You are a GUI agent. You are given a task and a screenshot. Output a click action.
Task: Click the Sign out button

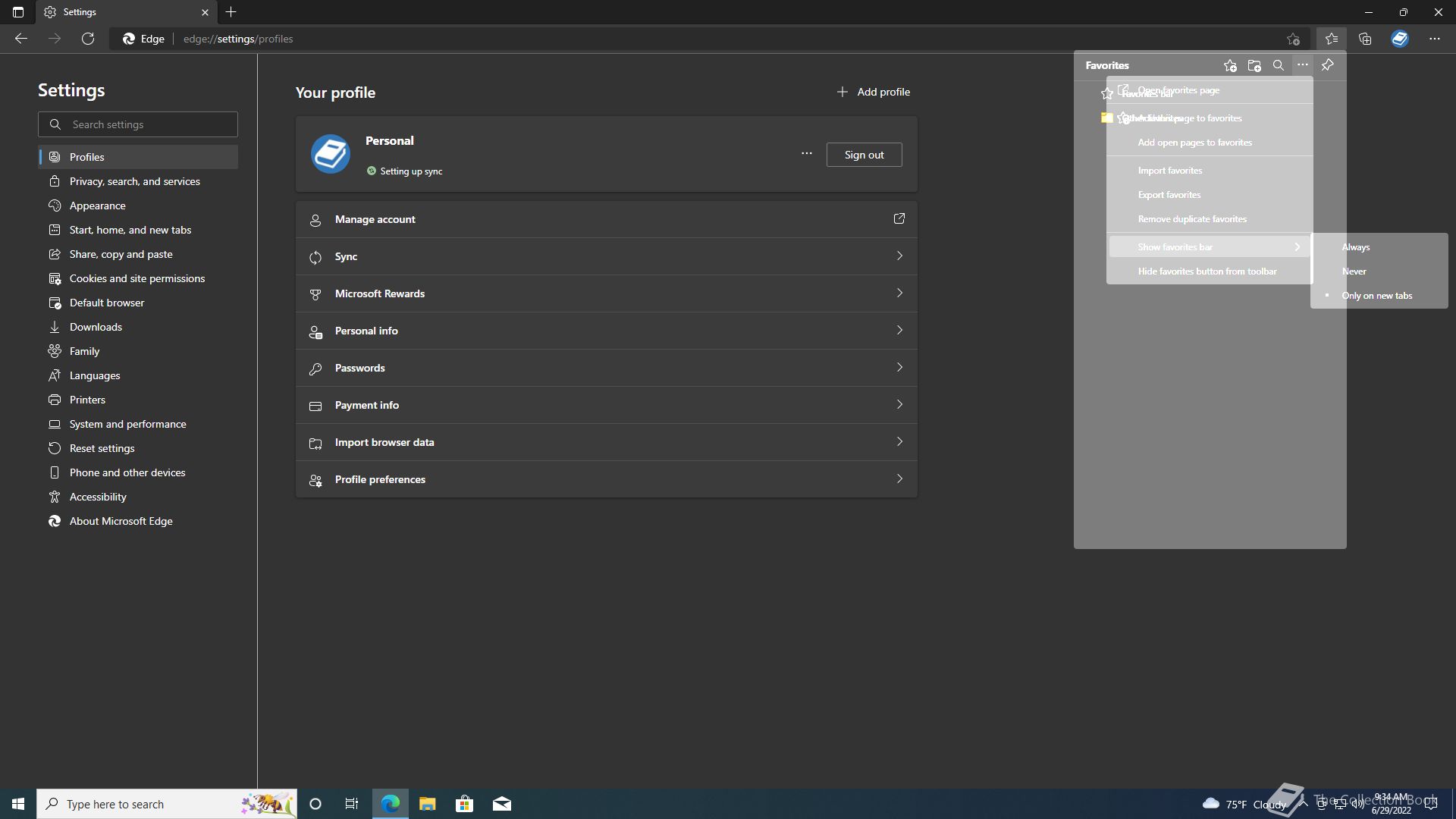pyautogui.click(x=864, y=155)
